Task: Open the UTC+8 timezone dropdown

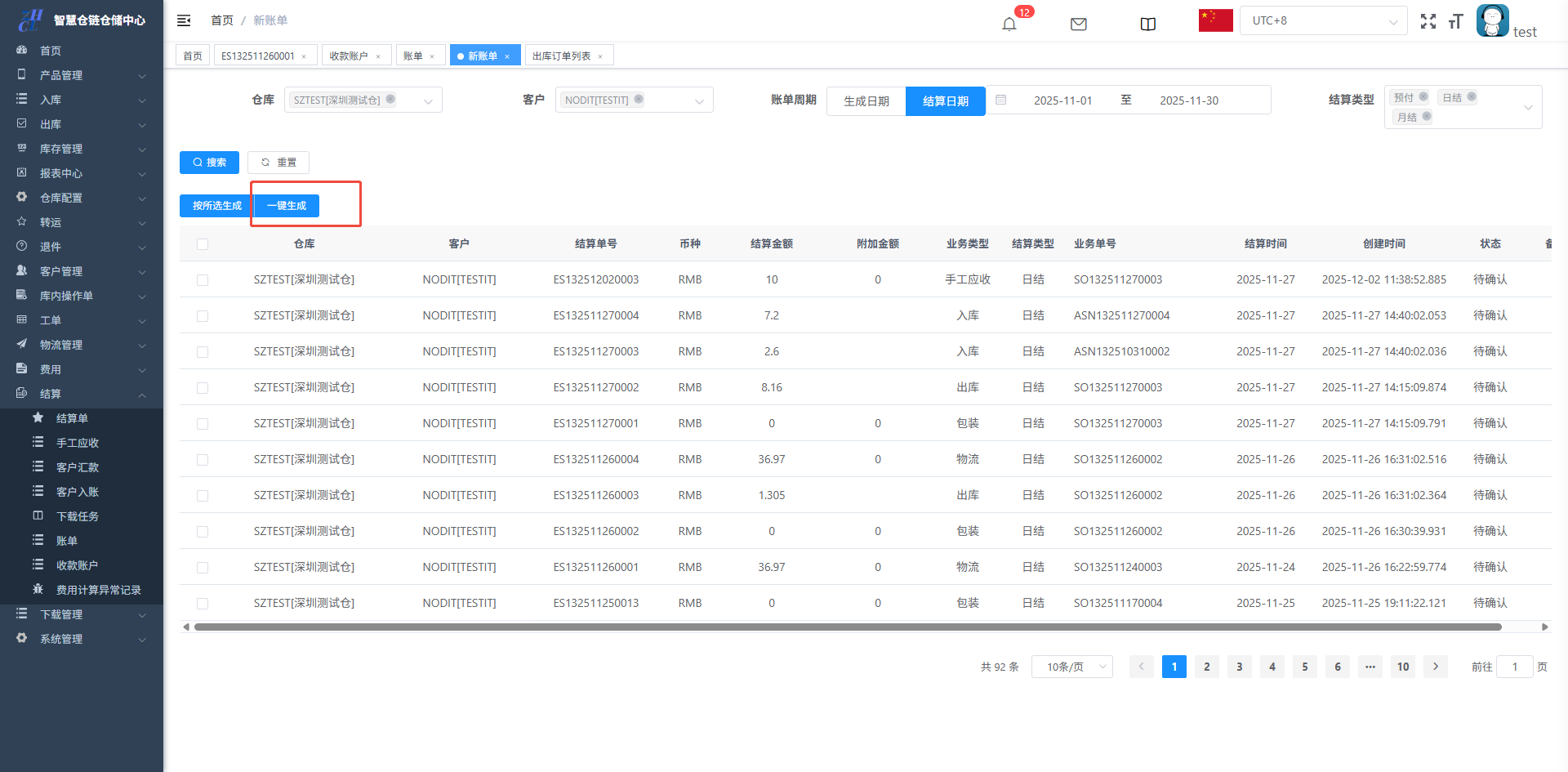Action: [x=1323, y=20]
